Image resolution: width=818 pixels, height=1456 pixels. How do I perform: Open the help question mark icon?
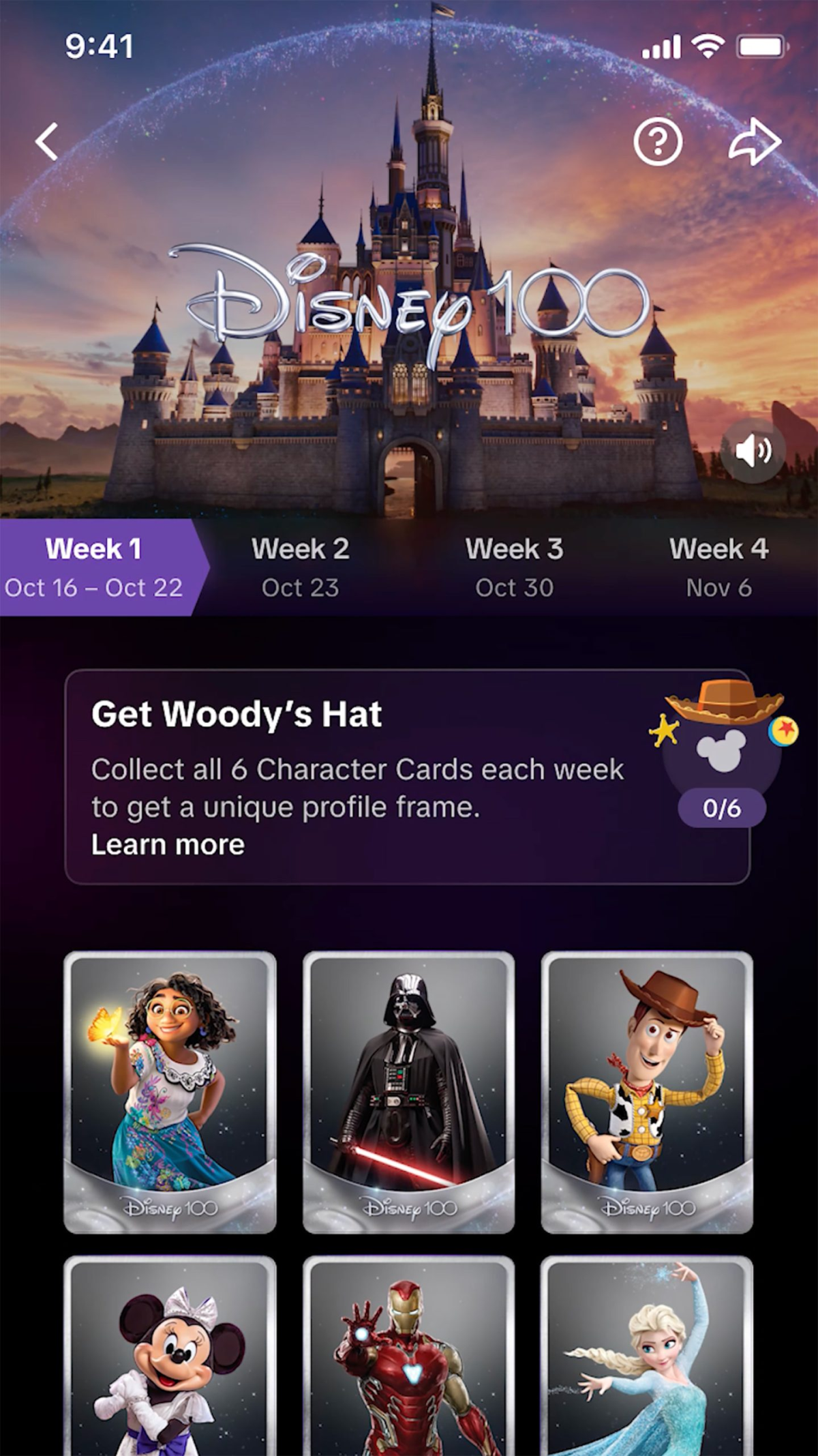(658, 142)
